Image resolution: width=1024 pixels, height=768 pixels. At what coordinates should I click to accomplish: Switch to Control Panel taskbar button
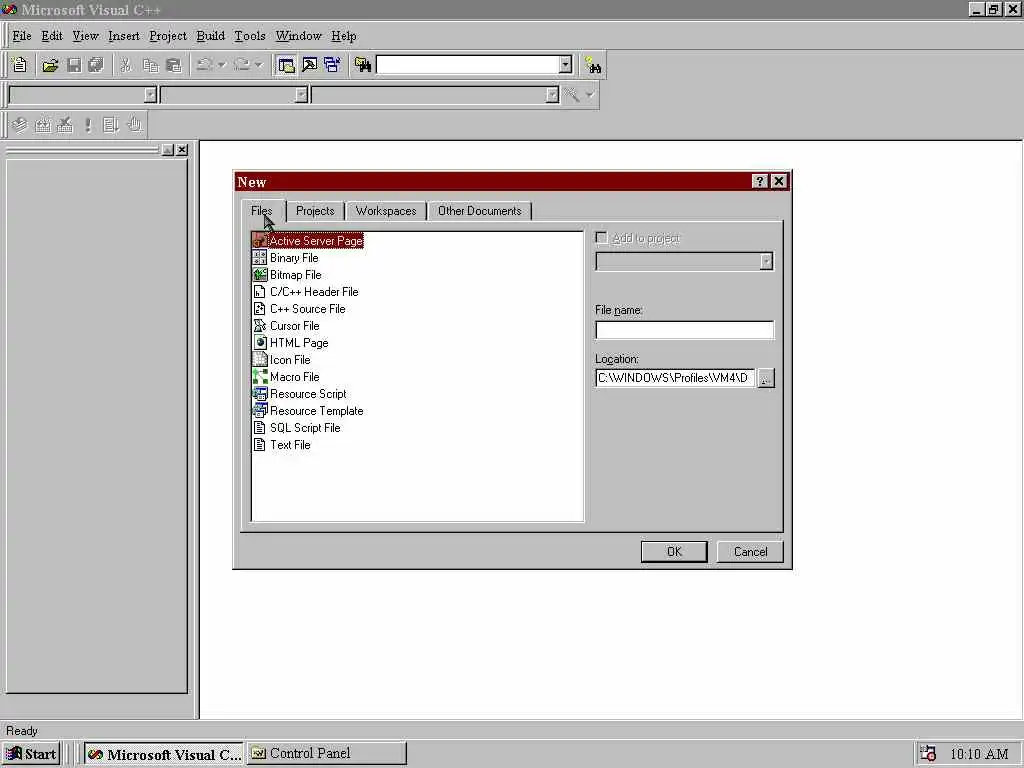(x=327, y=754)
